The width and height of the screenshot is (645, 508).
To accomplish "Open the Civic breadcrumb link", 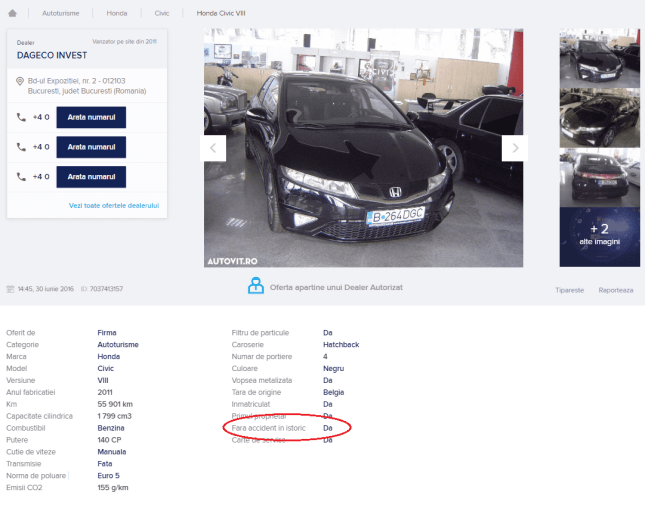I will tap(162, 13).
